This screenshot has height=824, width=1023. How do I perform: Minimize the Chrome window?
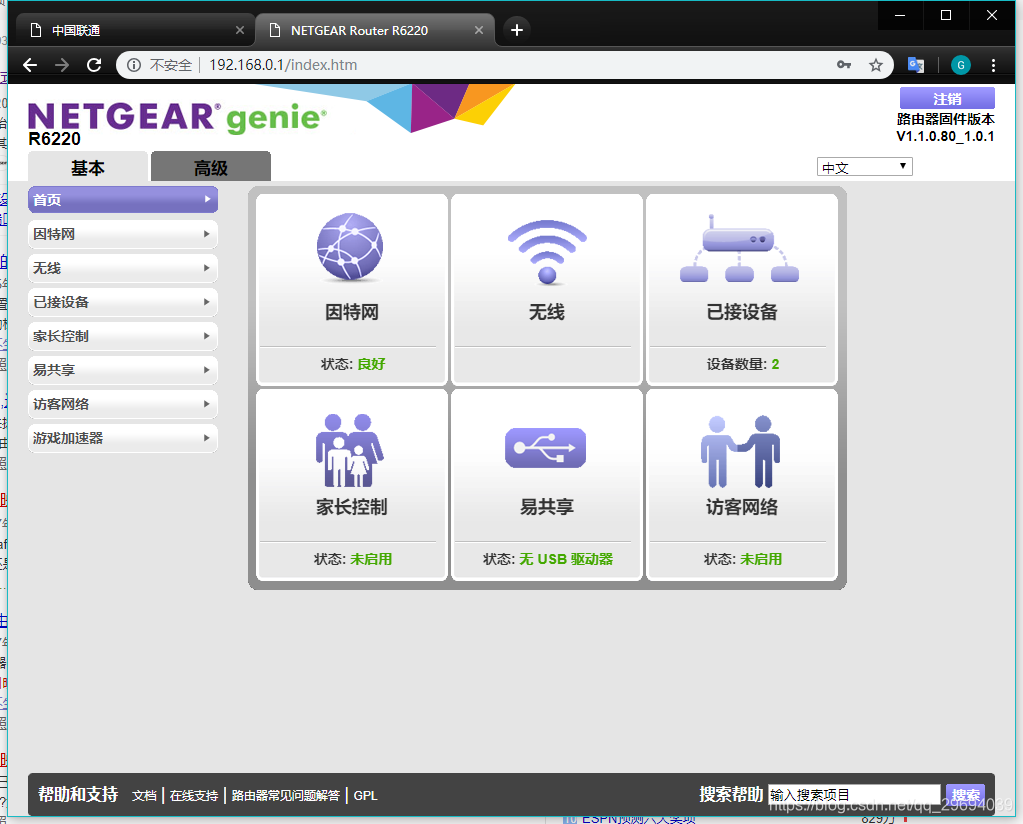900,15
